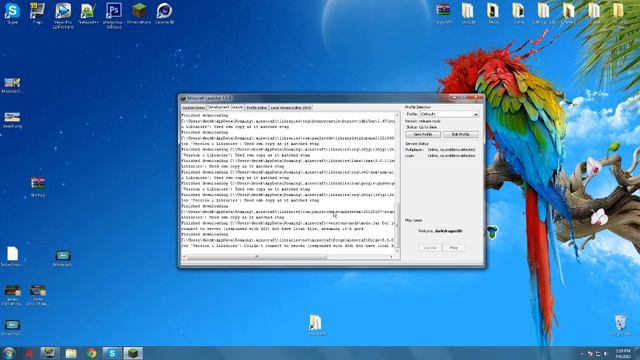
Task: Open the Local Version Editor tab
Action: 291,108
